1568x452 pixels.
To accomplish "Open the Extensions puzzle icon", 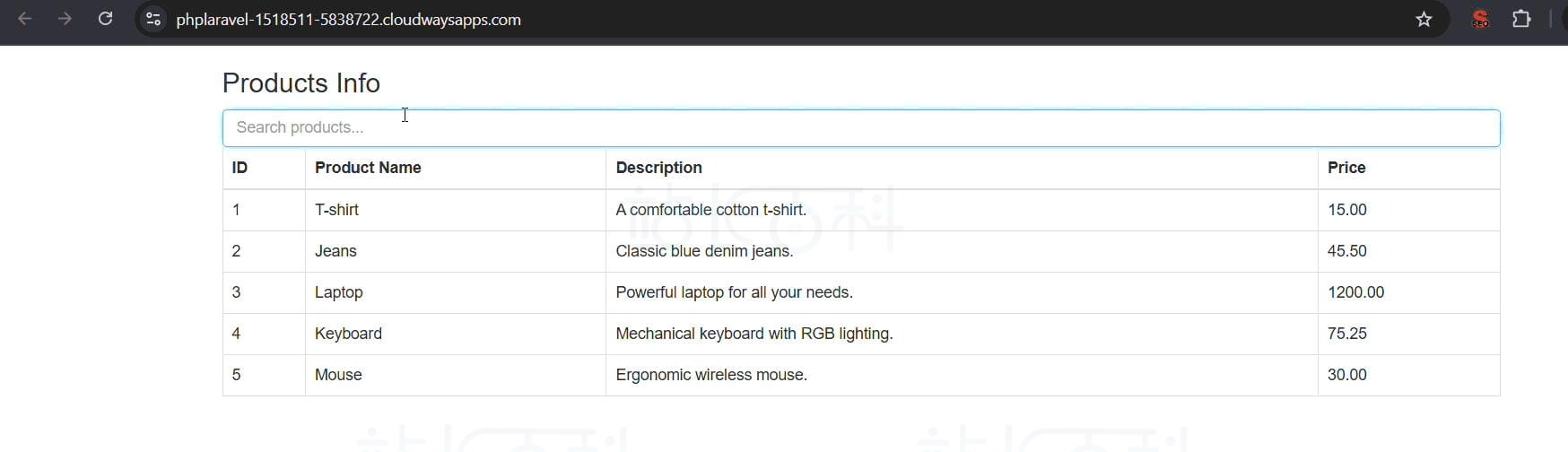I will click(x=1521, y=19).
